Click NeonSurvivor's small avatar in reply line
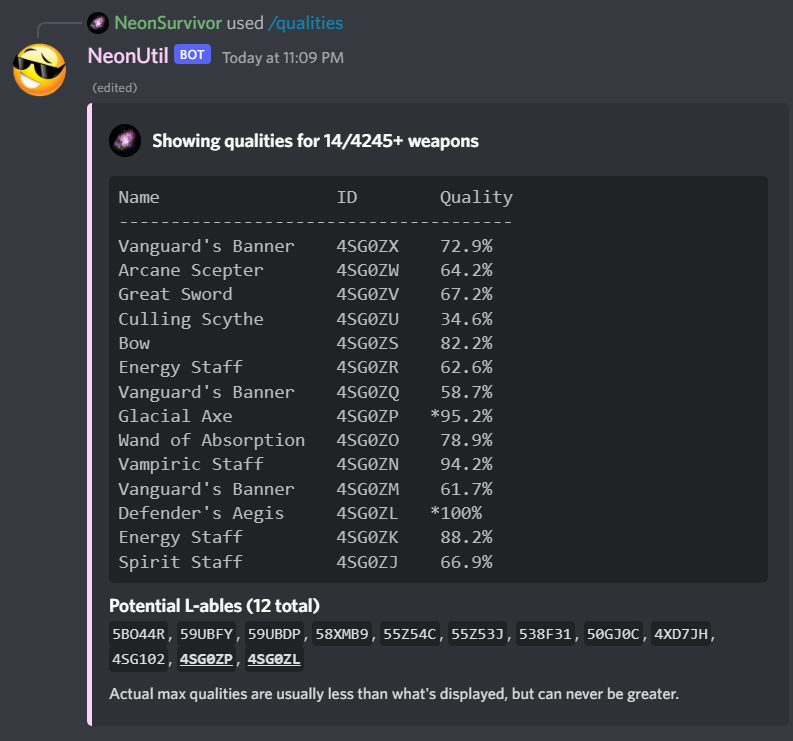Viewport: 793px width, 741px height. pos(98,22)
